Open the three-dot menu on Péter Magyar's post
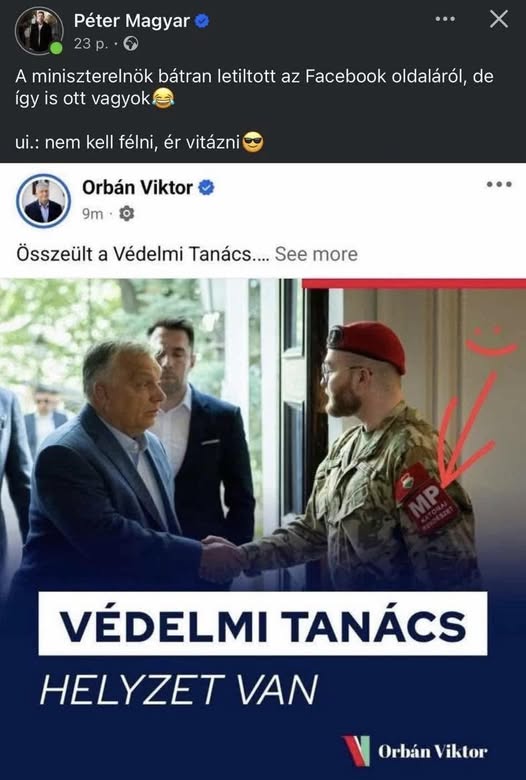The image size is (526, 780). (x=445, y=19)
